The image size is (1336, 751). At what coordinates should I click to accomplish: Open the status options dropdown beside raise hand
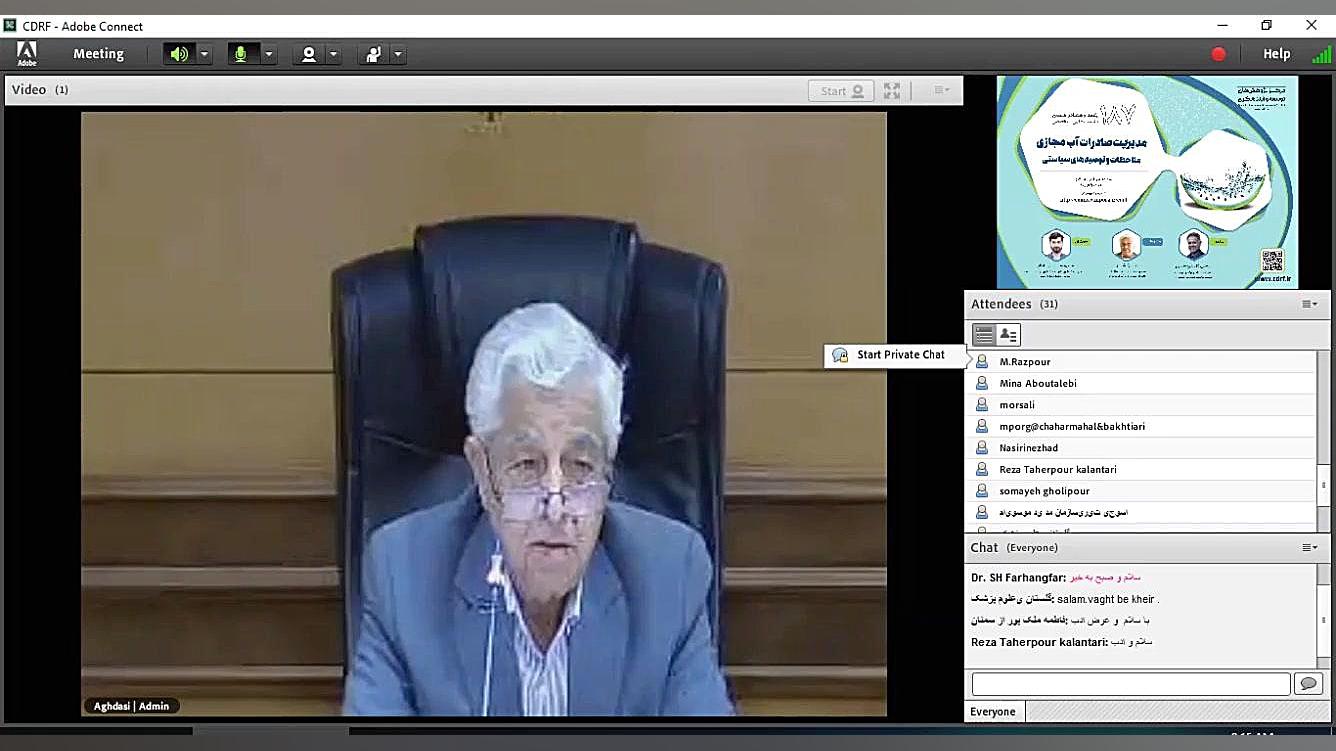point(398,54)
